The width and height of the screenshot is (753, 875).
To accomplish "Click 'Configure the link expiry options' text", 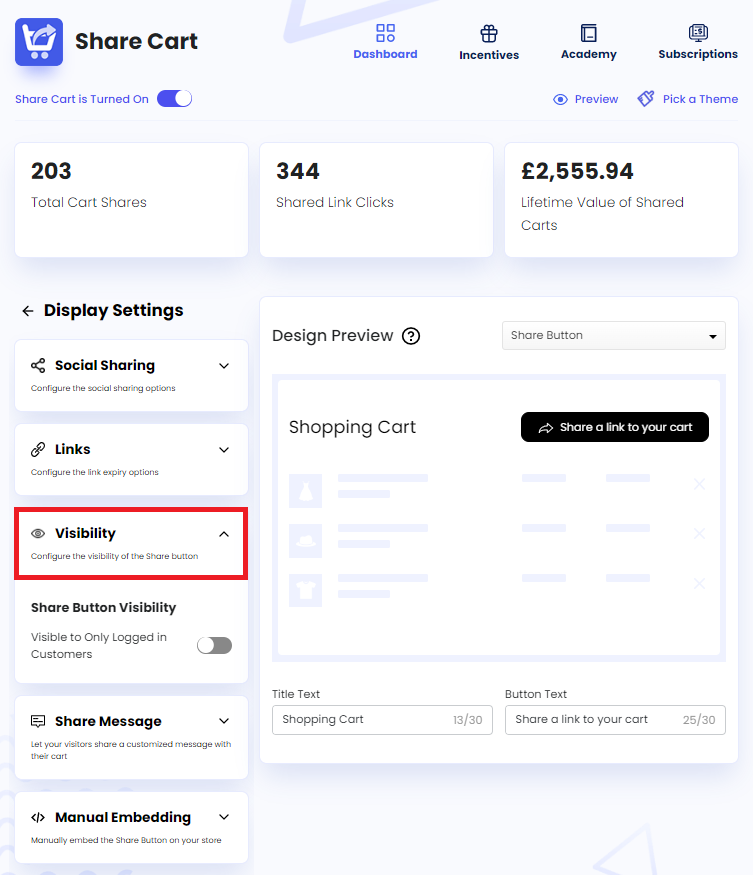I will [94, 472].
